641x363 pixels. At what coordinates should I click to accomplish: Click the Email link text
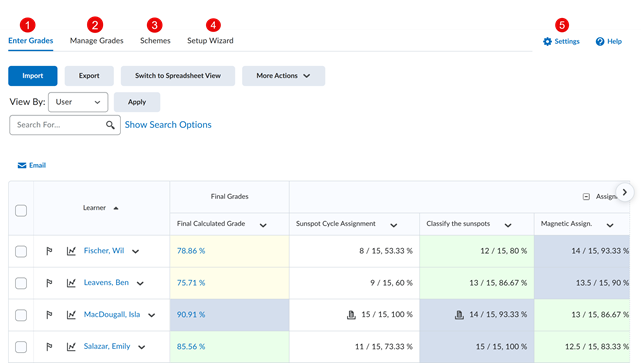pyautogui.click(x=37, y=165)
